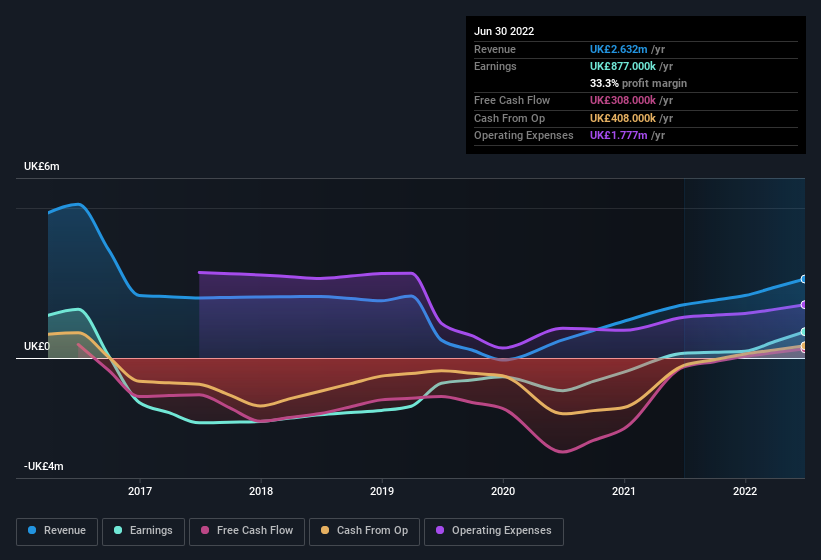Viewport: 821px width, 560px height.
Task: Toggle the Earnings legend button
Action: (x=143, y=531)
